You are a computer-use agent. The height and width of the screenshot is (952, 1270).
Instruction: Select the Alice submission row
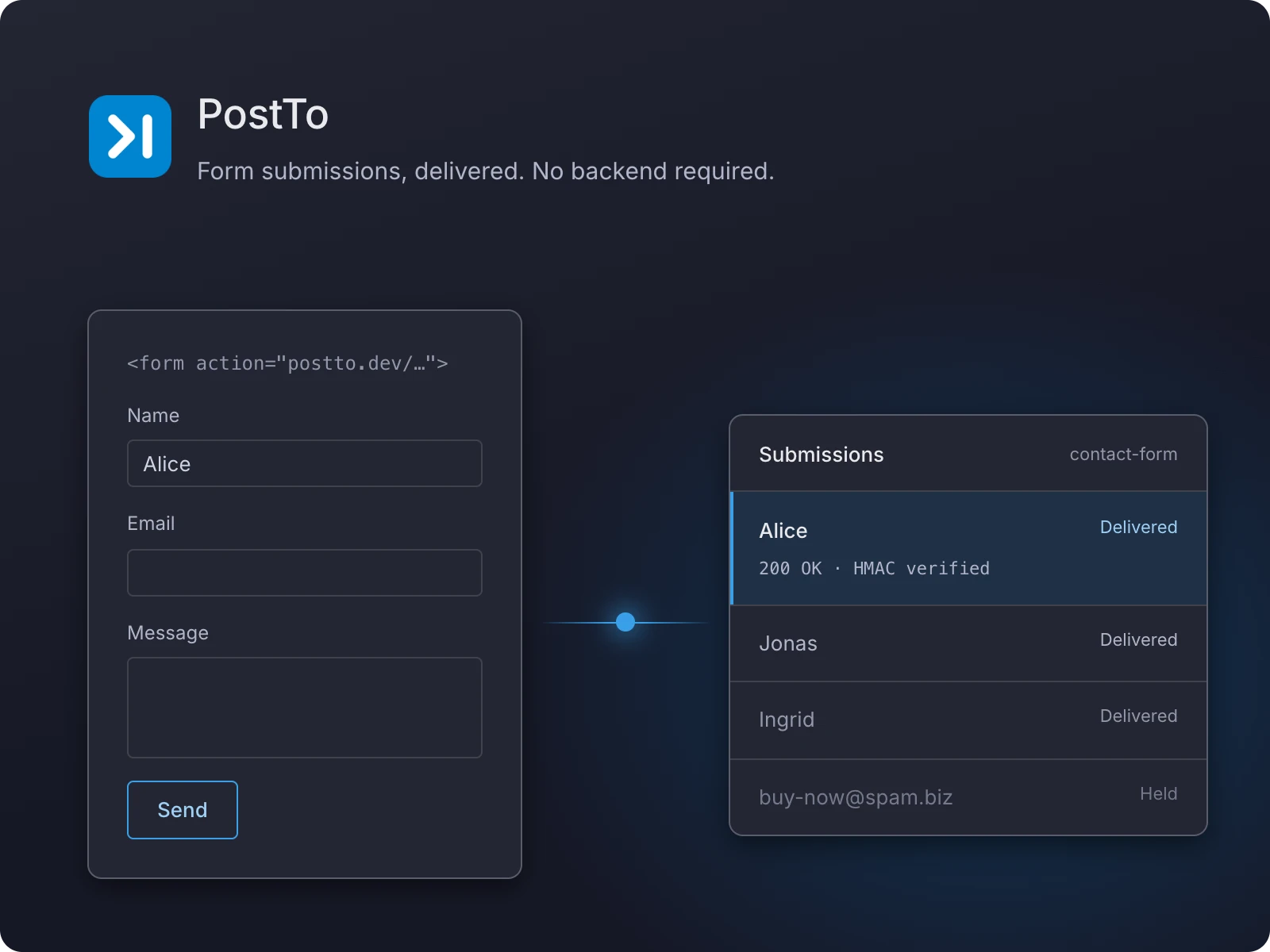968,548
